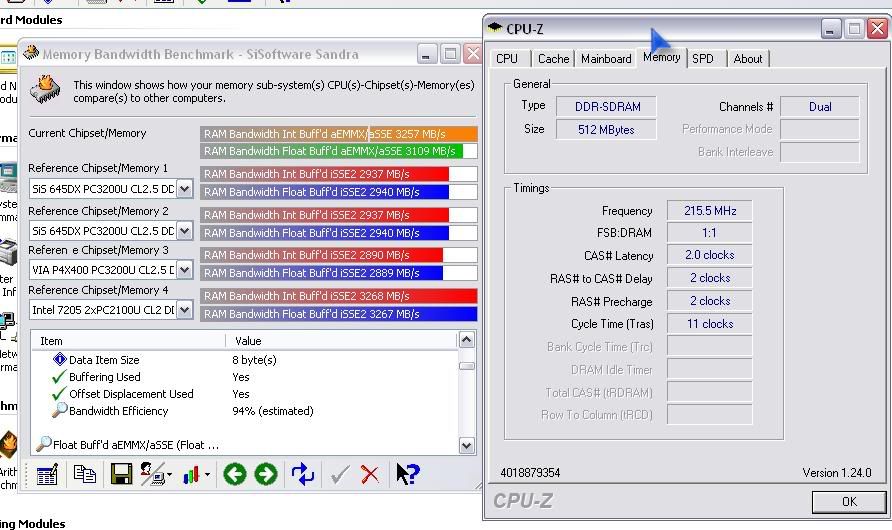This screenshot has width=892, height=530.
Task: Click the Value column header
Action: (x=341, y=341)
